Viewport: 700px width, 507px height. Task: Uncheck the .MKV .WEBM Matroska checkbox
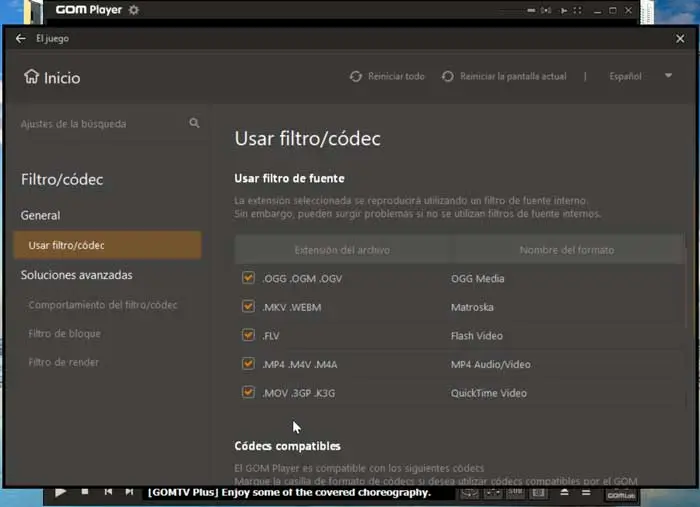click(248, 306)
